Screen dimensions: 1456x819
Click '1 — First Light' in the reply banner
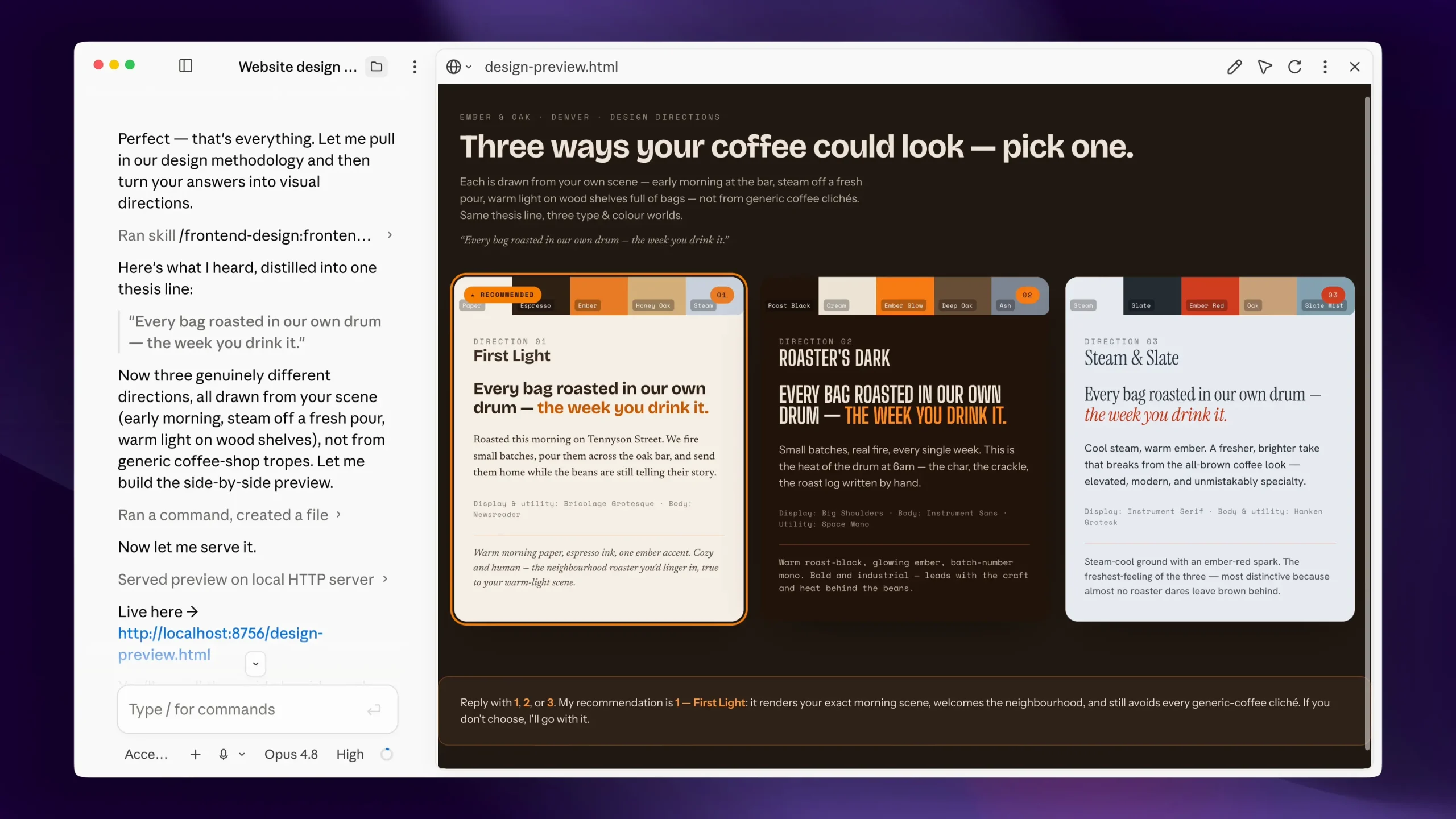click(x=710, y=702)
